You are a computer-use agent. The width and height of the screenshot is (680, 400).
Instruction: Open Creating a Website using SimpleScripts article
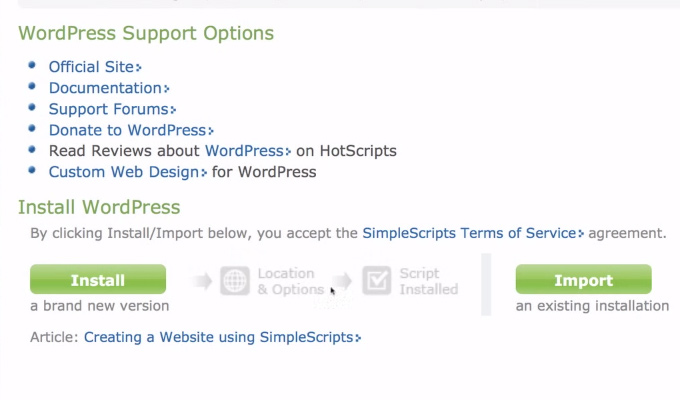point(222,338)
